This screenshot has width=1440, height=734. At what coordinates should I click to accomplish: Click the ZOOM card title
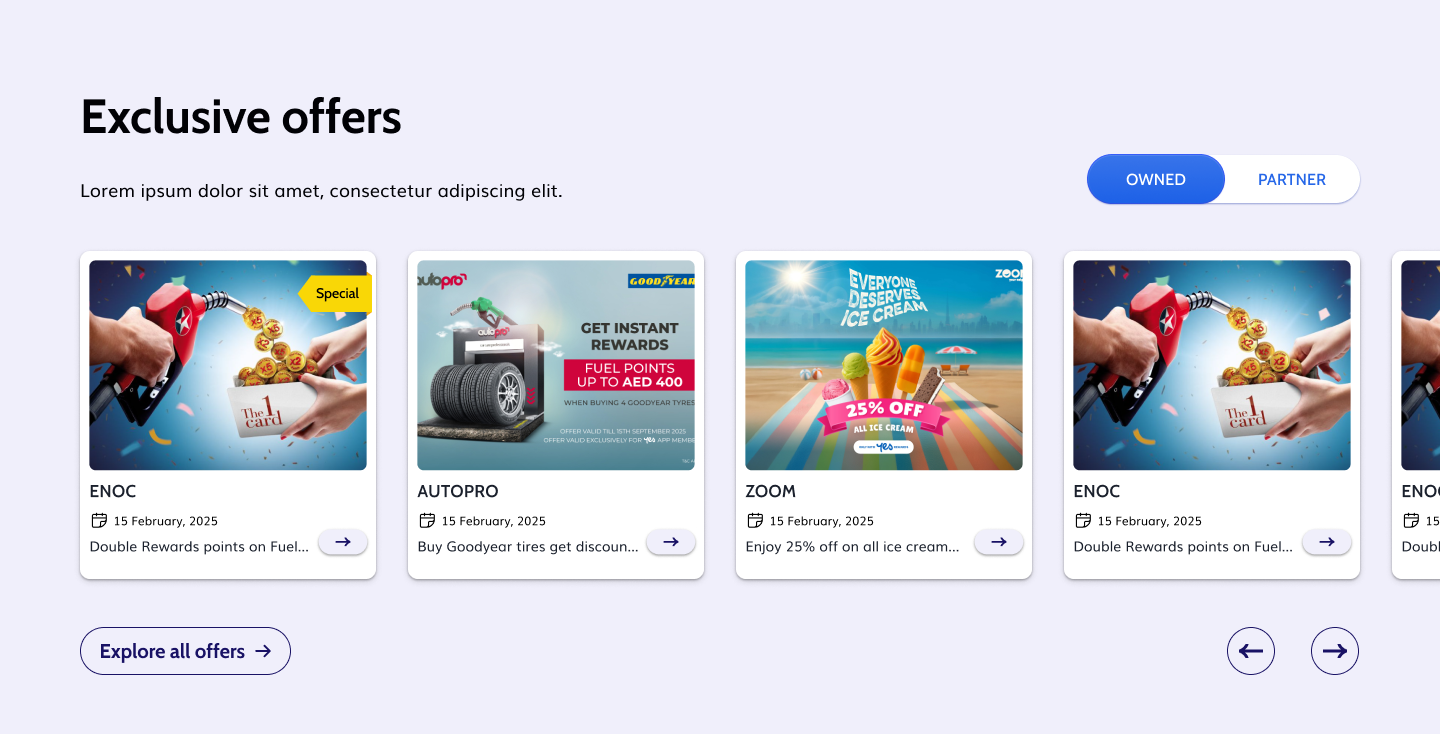[771, 491]
